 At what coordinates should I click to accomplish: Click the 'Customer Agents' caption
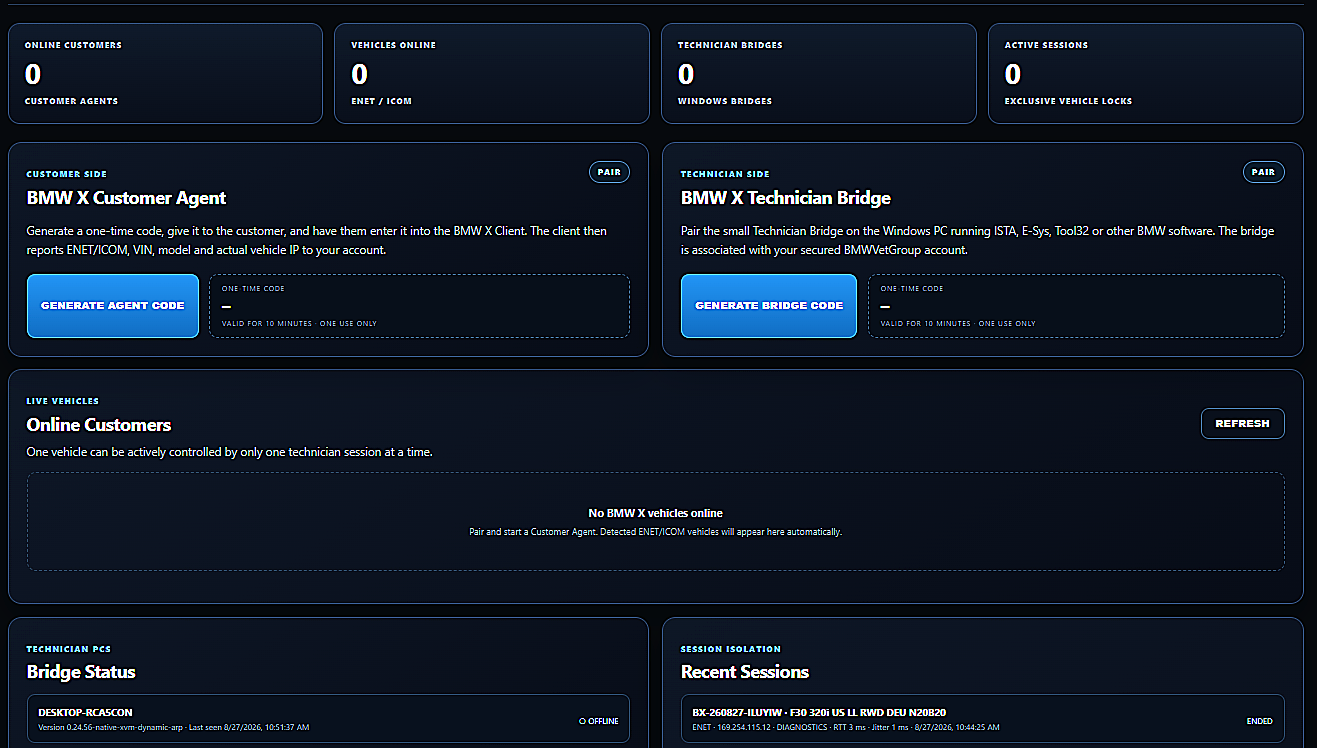tap(71, 101)
